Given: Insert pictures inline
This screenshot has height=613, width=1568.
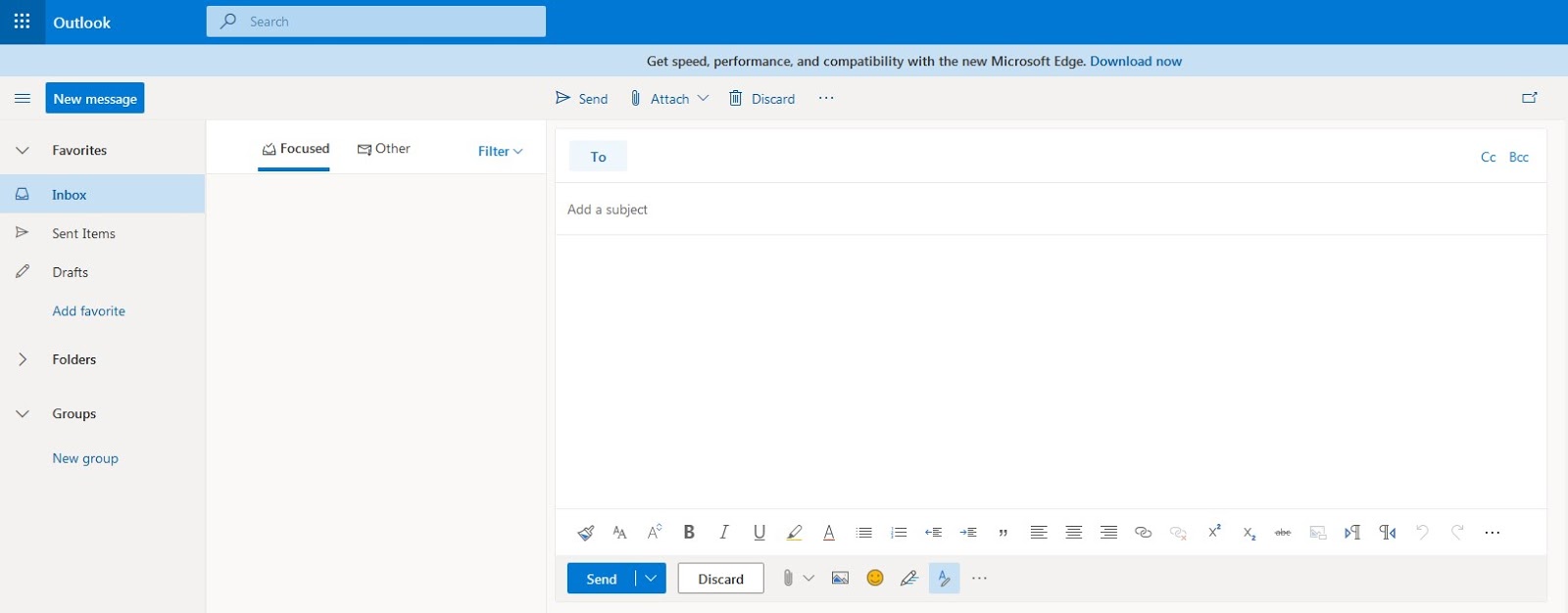Looking at the screenshot, I should pyautogui.click(x=840, y=579).
